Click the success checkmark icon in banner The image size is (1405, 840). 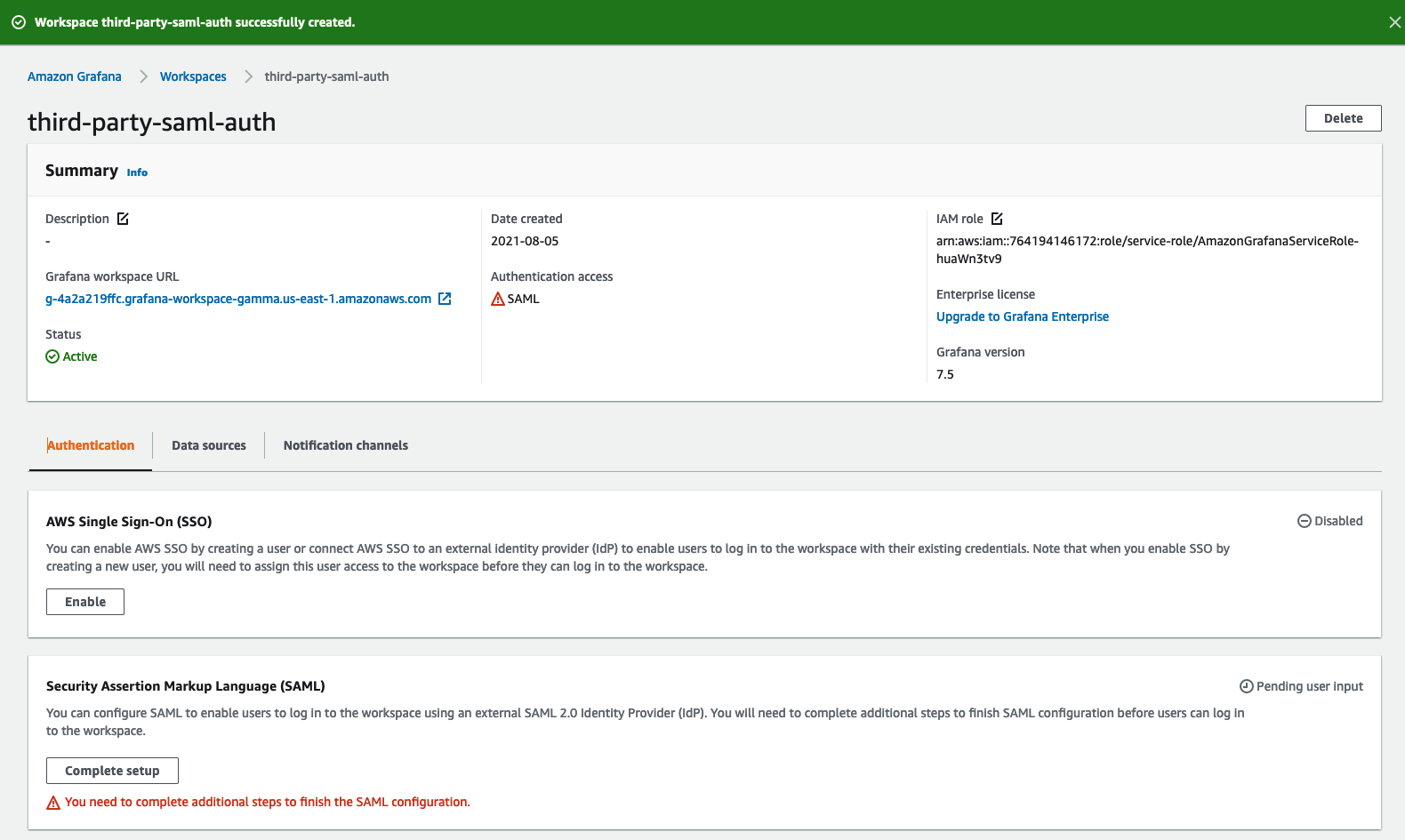(18, 22)
